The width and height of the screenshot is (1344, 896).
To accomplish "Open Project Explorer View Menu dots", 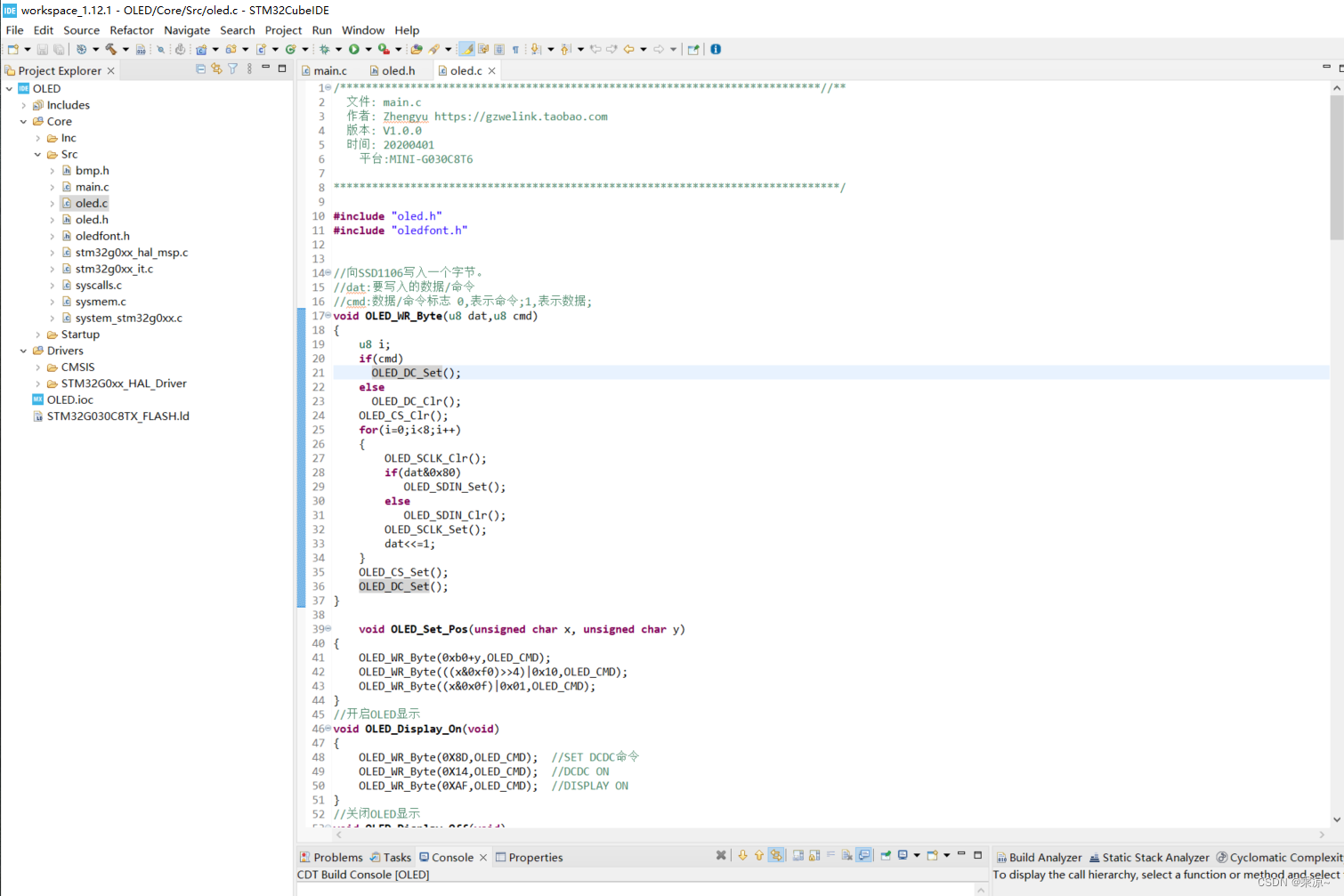I will click(x=249, y=69).
